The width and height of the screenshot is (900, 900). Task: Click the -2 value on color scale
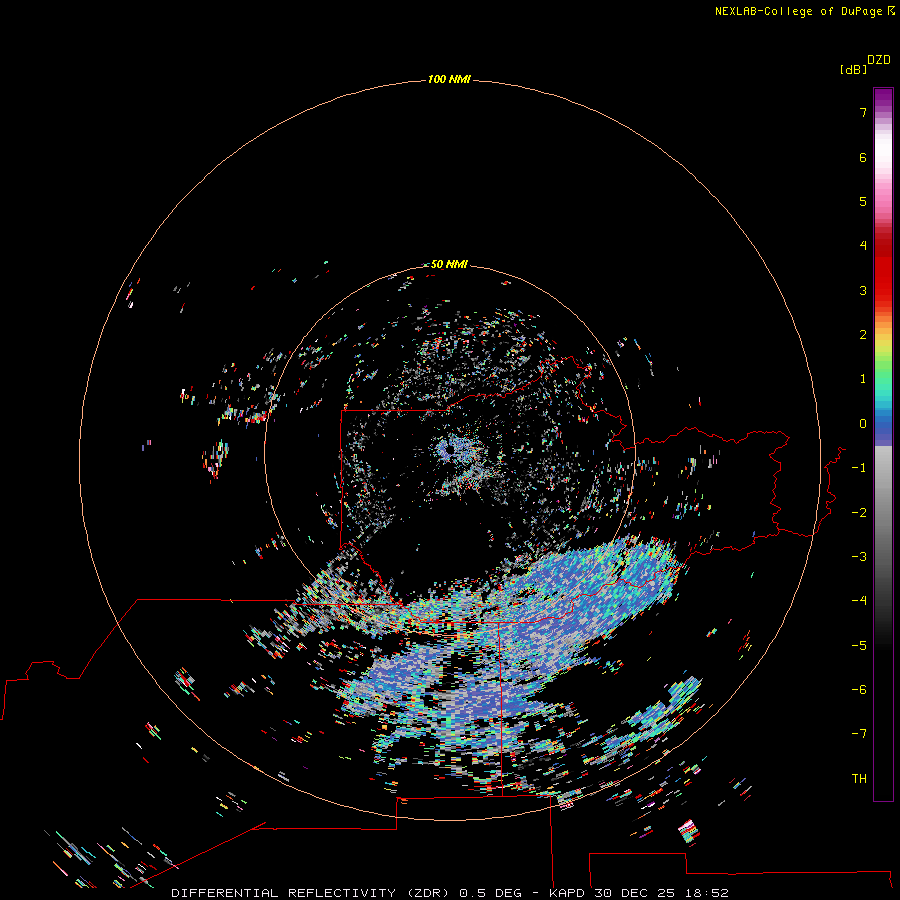pos(859,512)
